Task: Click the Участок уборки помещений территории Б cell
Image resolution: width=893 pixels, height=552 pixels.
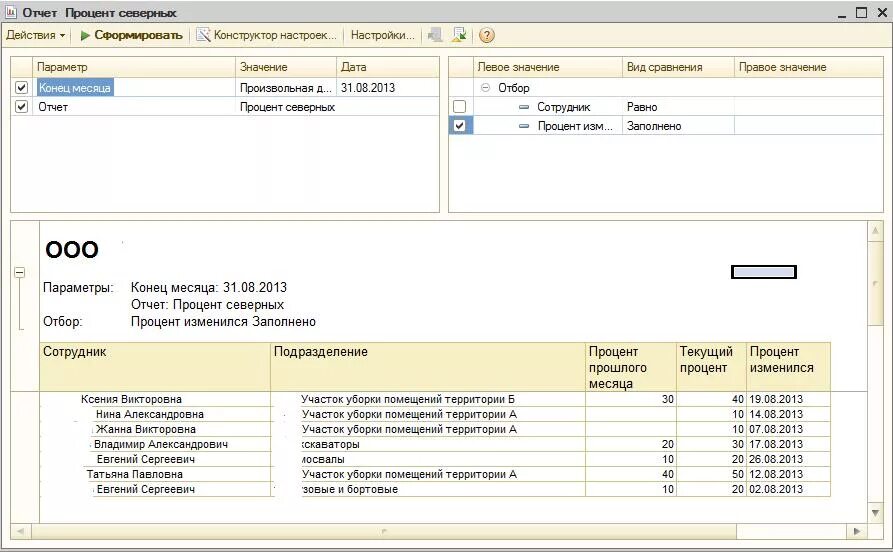Action: pyautogui.click(x=428, y=399)
